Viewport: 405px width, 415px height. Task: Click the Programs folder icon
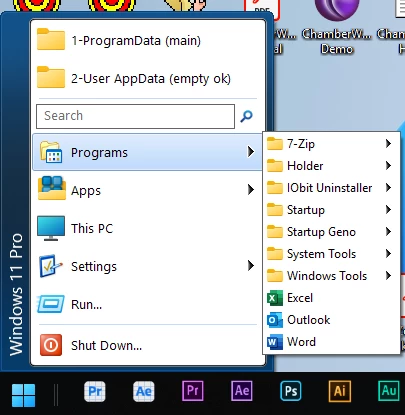click(51, 152)
